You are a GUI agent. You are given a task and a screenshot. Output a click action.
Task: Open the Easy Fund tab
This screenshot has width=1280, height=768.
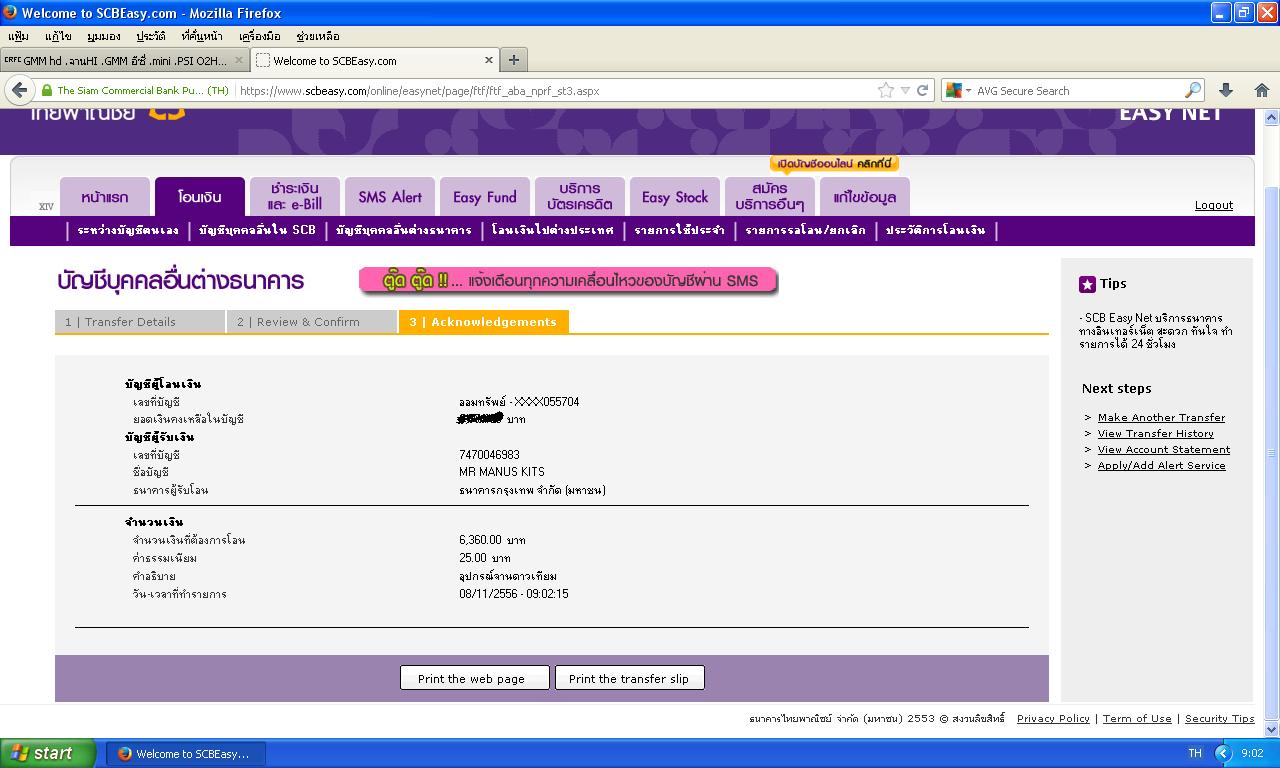click(x=485, y=197)
